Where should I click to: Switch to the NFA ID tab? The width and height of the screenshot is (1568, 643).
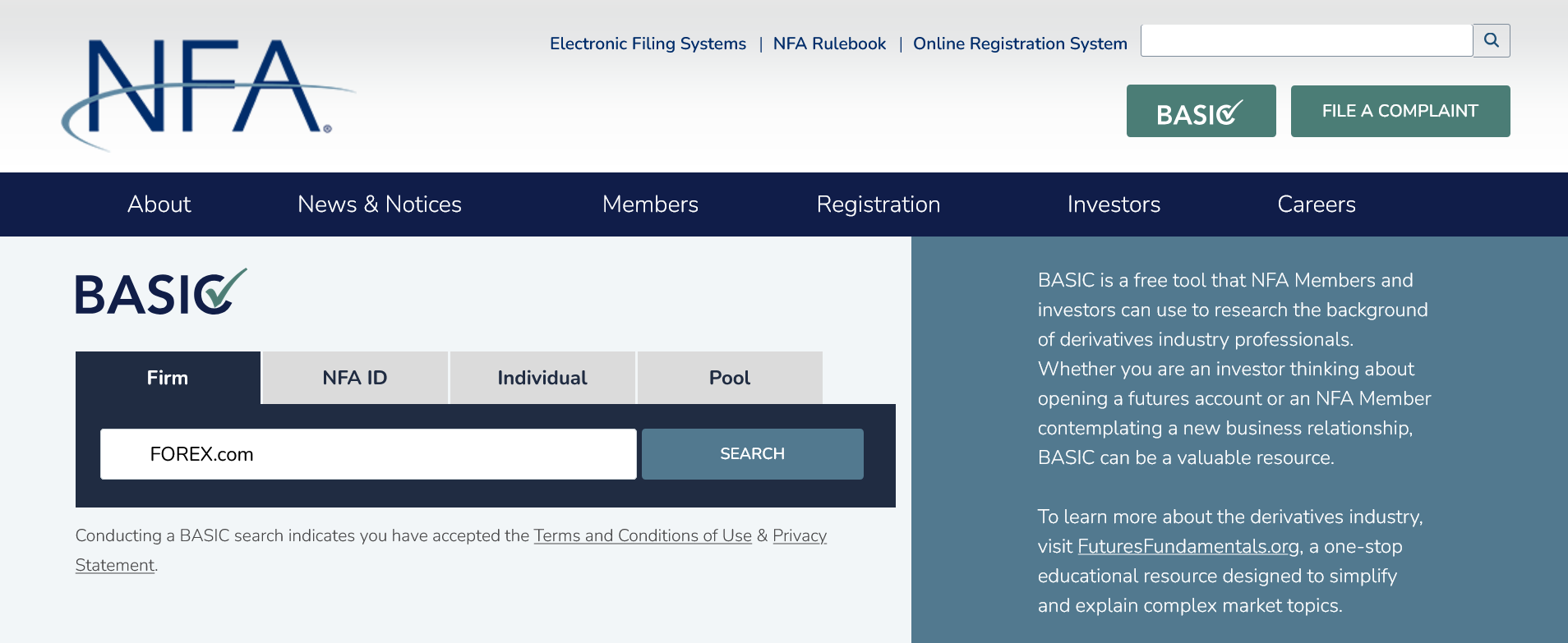click(x=355, y=378)
